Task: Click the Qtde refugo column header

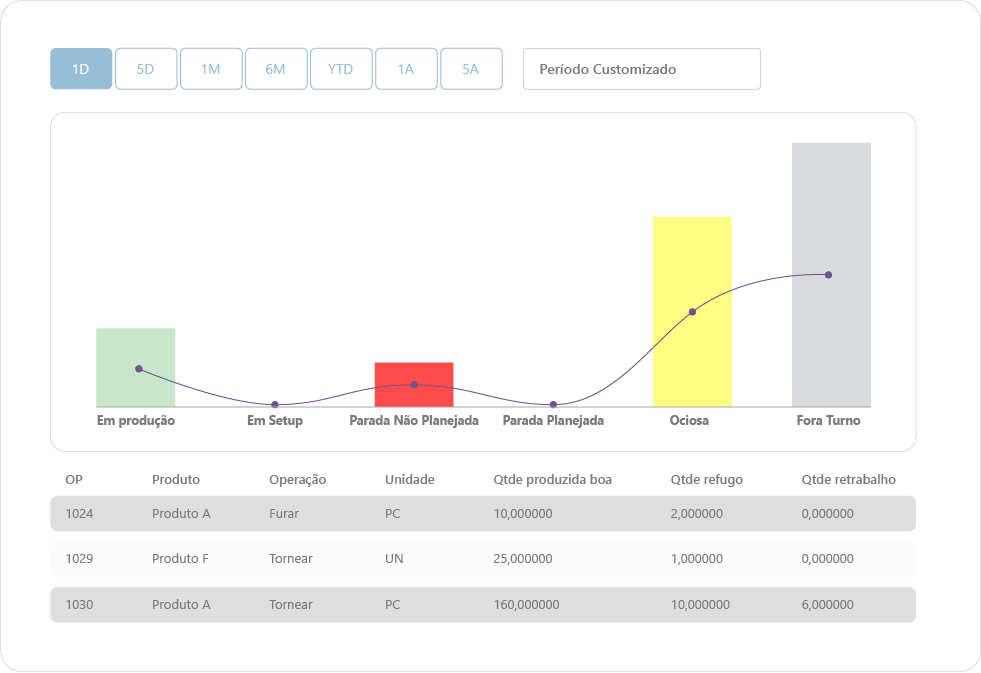Action: click(x=707, y=480)
